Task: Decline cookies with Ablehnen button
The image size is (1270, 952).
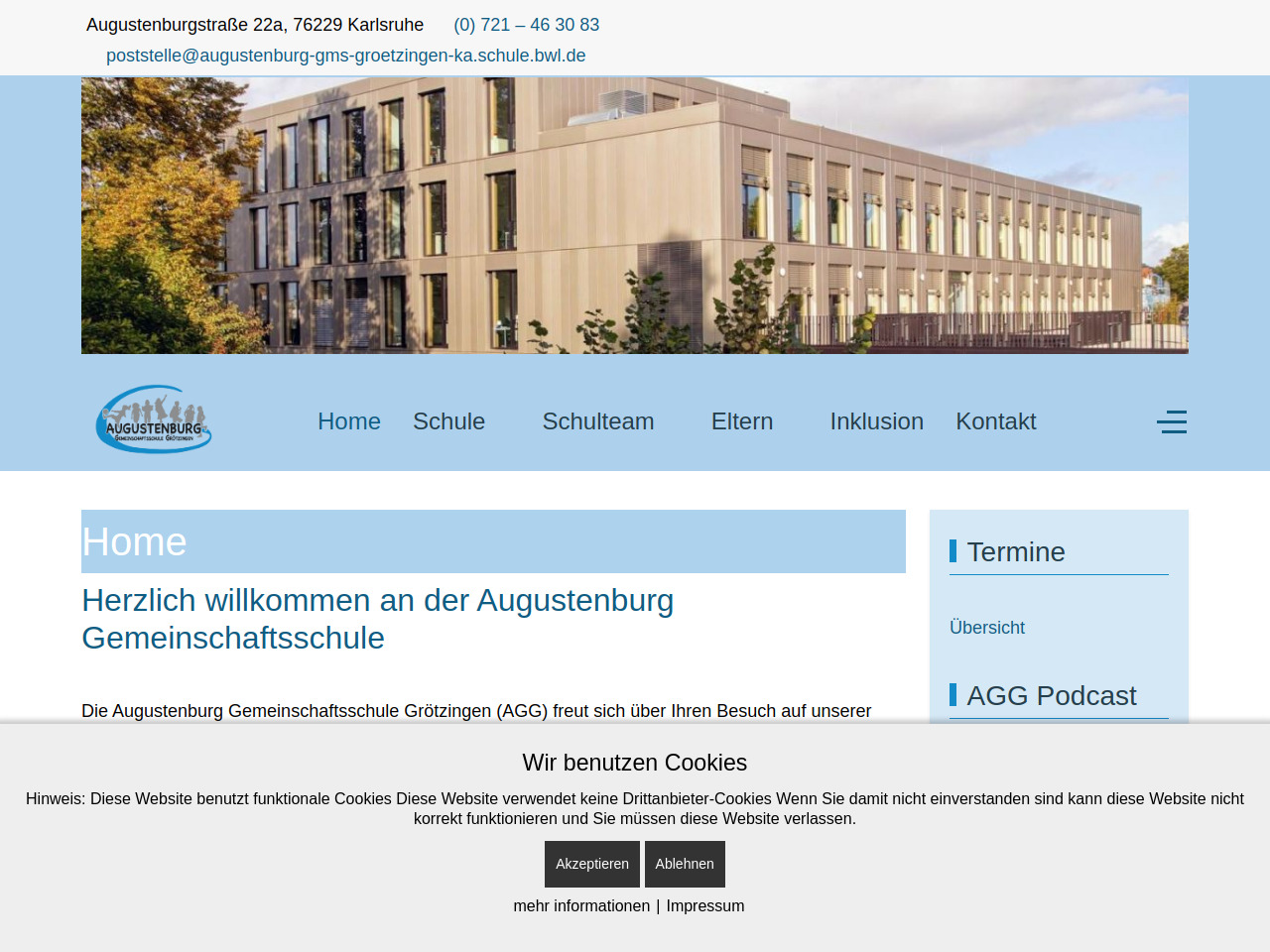Action: (685, 864)
